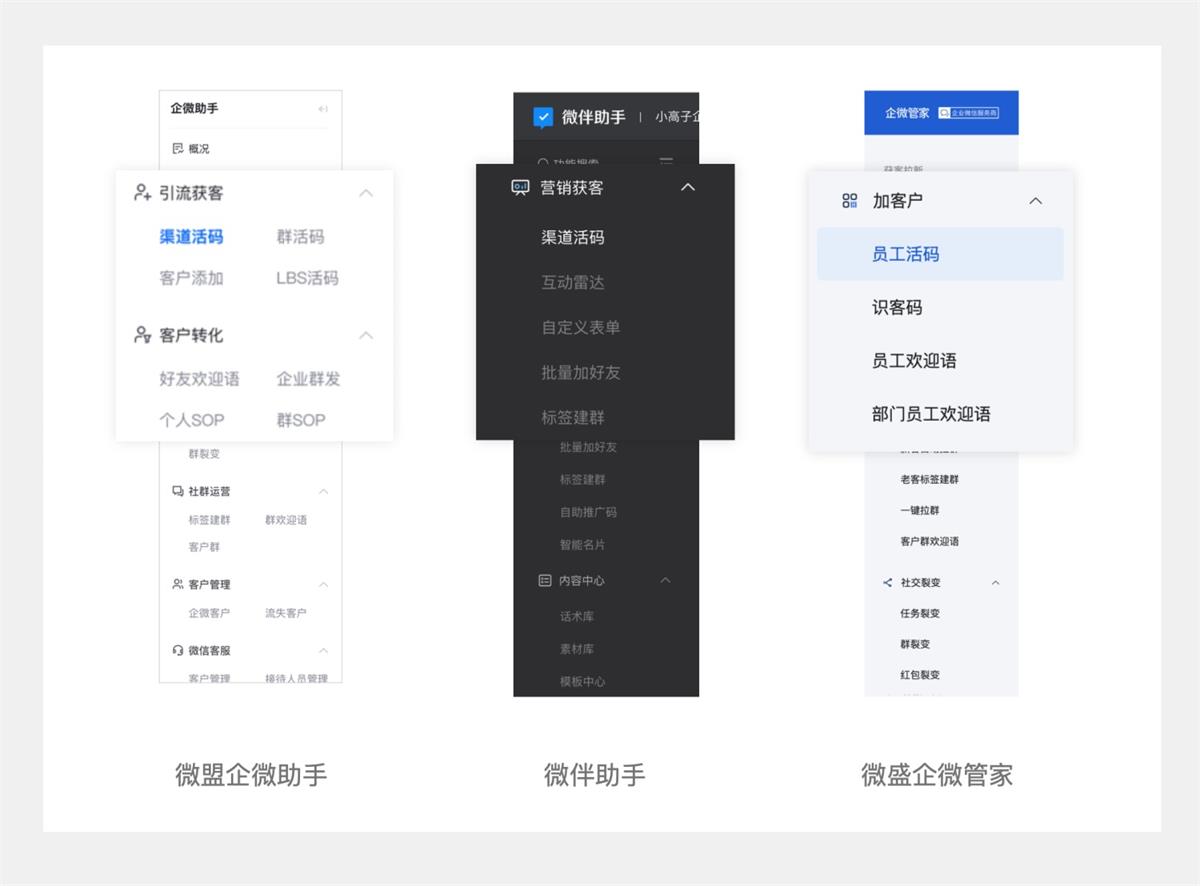Screen dimensions: 1200x886
Task: Click the 微信客服 headset icon
Action: (x=178, y=650)
